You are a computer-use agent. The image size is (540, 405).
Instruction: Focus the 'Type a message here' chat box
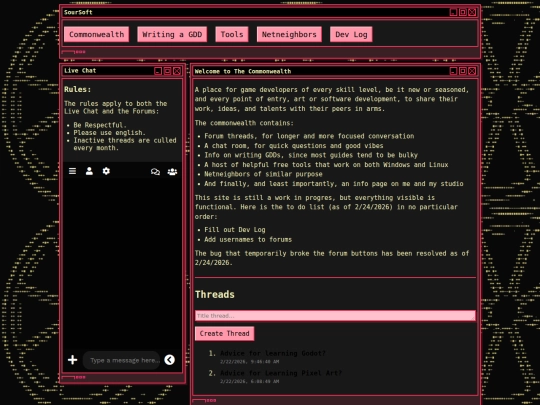122,360
